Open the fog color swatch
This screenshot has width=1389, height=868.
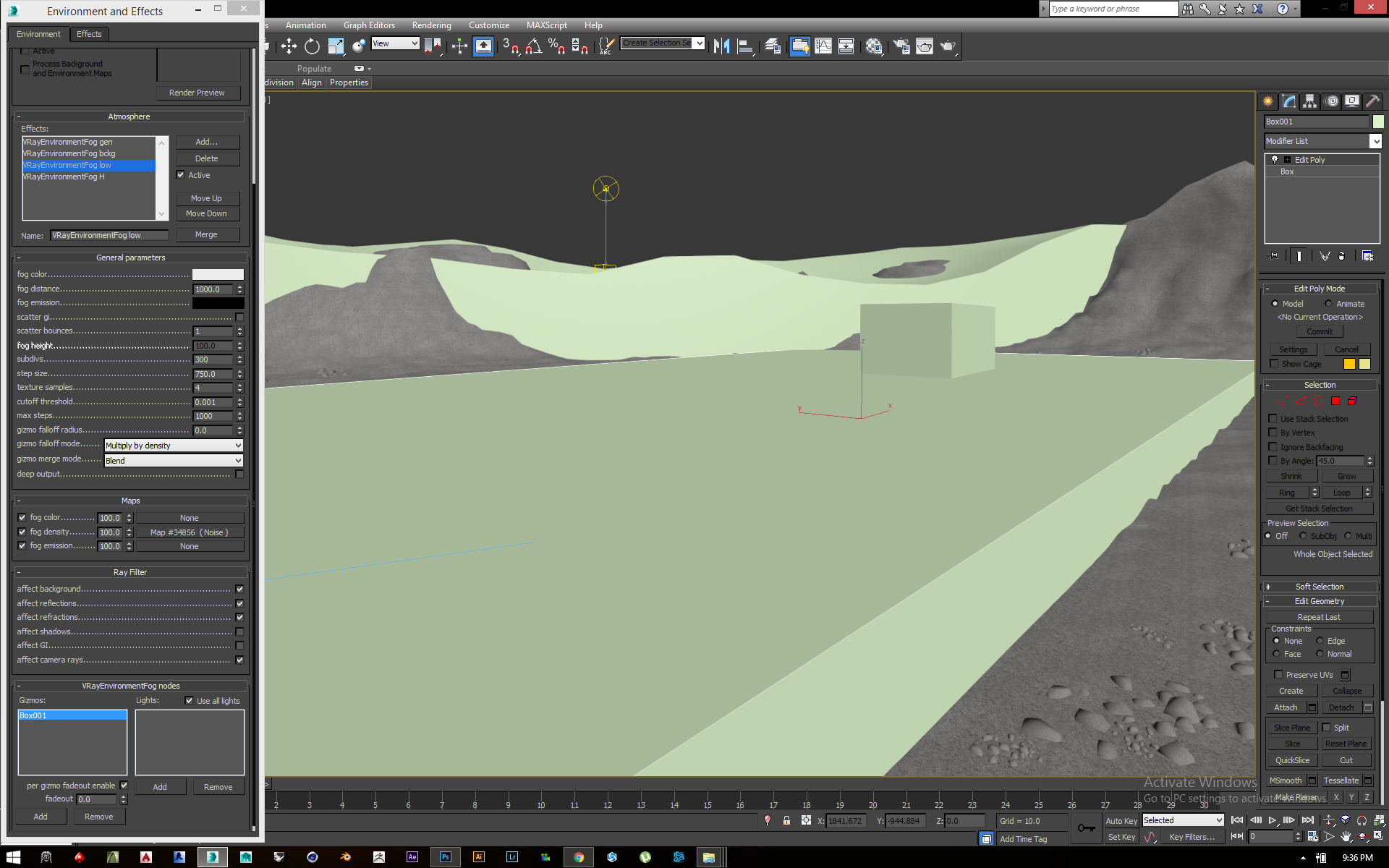click(x=218, y=273)
